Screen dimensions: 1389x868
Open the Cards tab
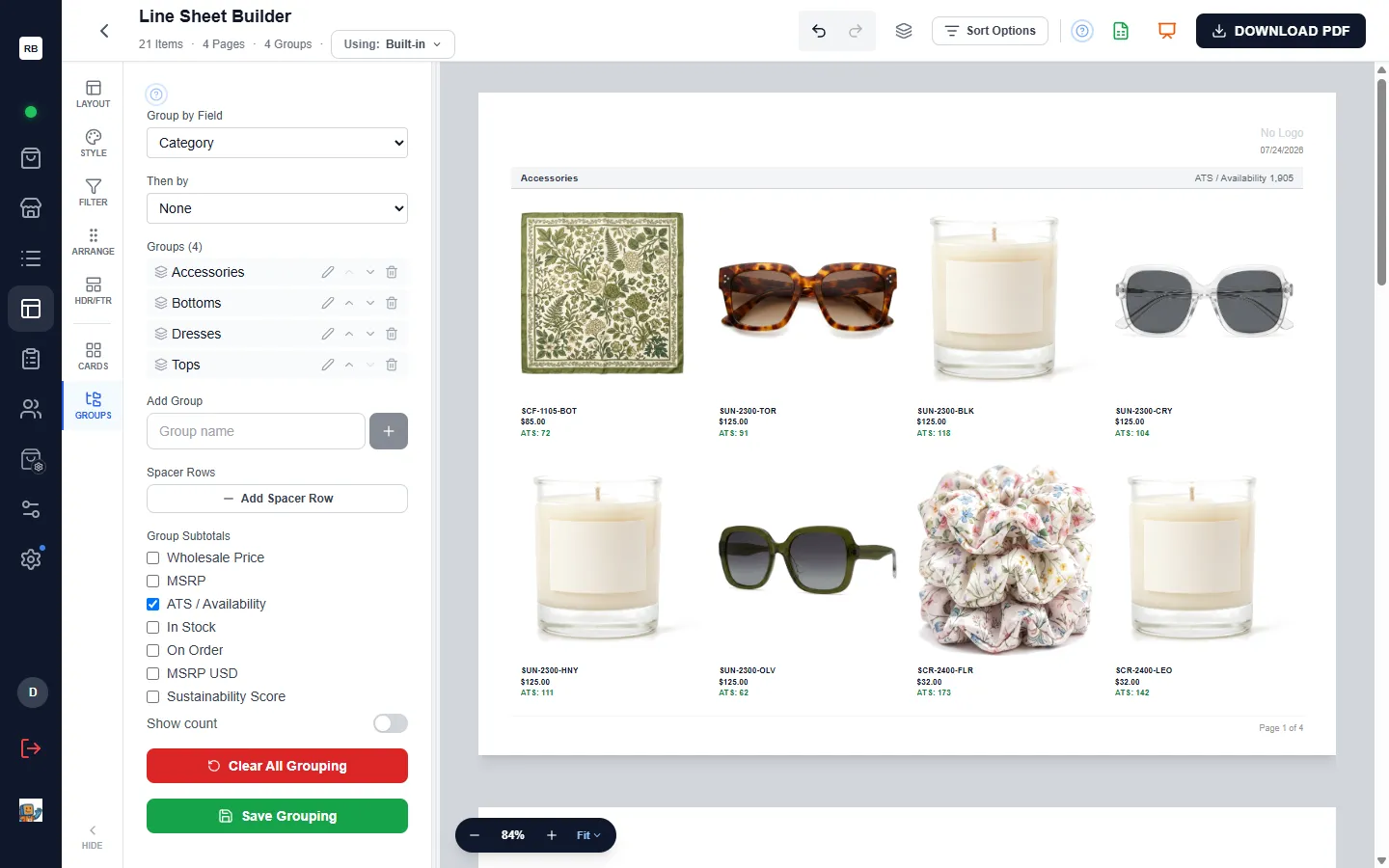94,356
